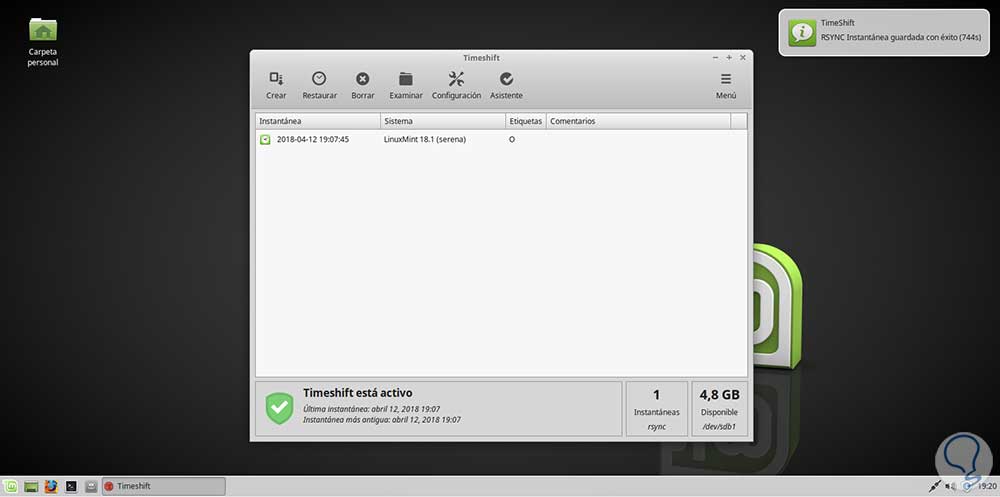
Task: Create a new snapshot with Crear
Action: (x=276, y=85)
